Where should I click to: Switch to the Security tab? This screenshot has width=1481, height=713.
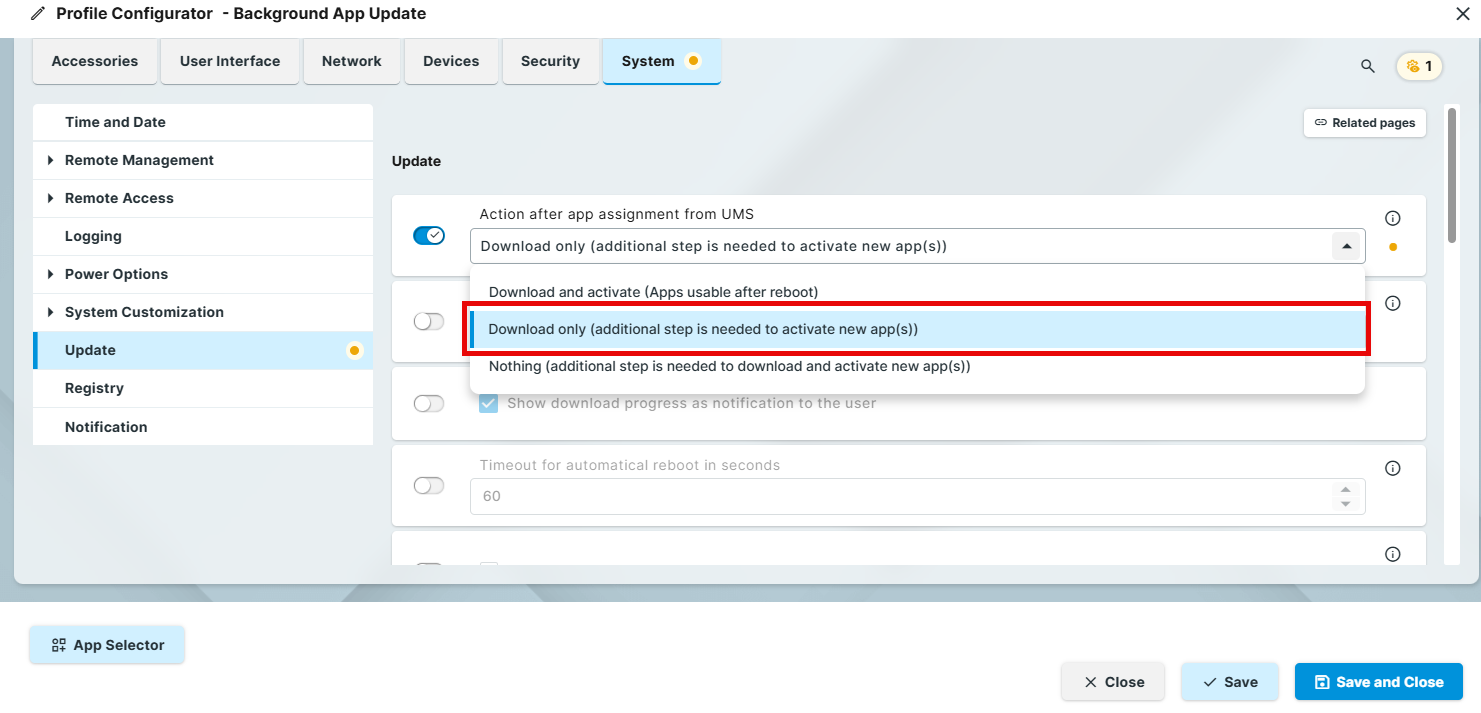tap(550, 61)
